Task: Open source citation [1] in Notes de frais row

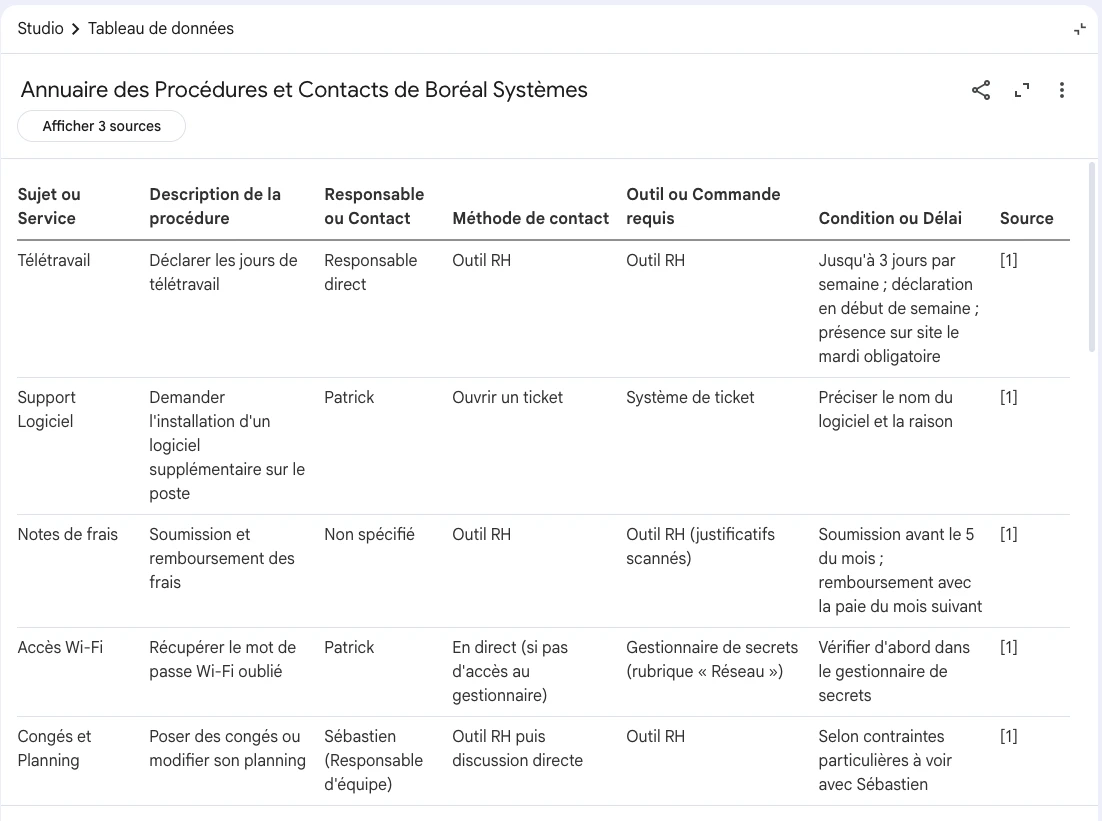Action: 1009,534
